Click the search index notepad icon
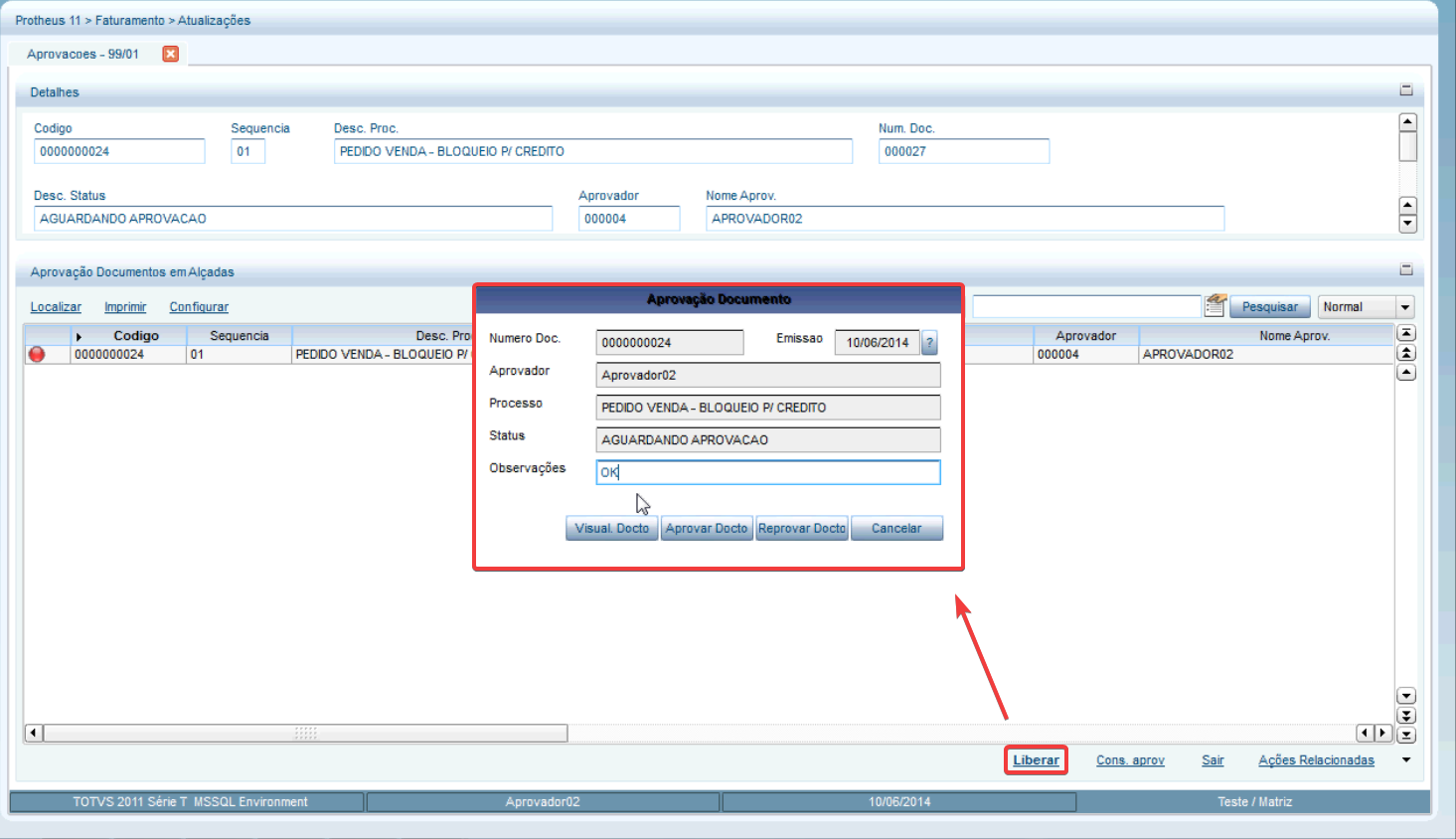The width and height of the screenshot is (1456, 839). point(1214,306)
